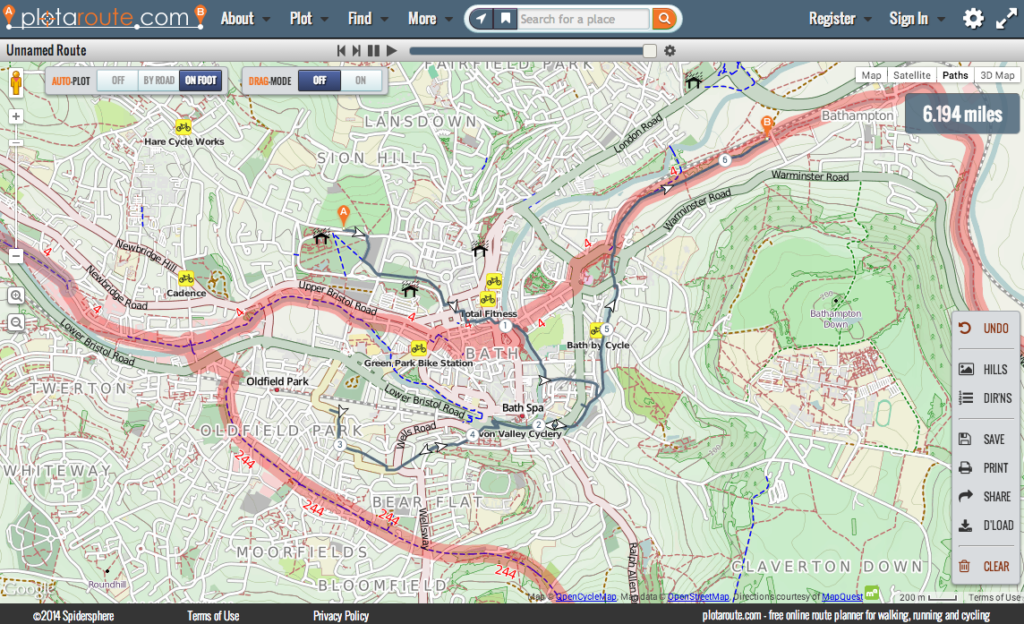The height and width of the screenshot is (624, 1024).
Task: Click the magnifier zoom-out tool
Action: [16, 322]
